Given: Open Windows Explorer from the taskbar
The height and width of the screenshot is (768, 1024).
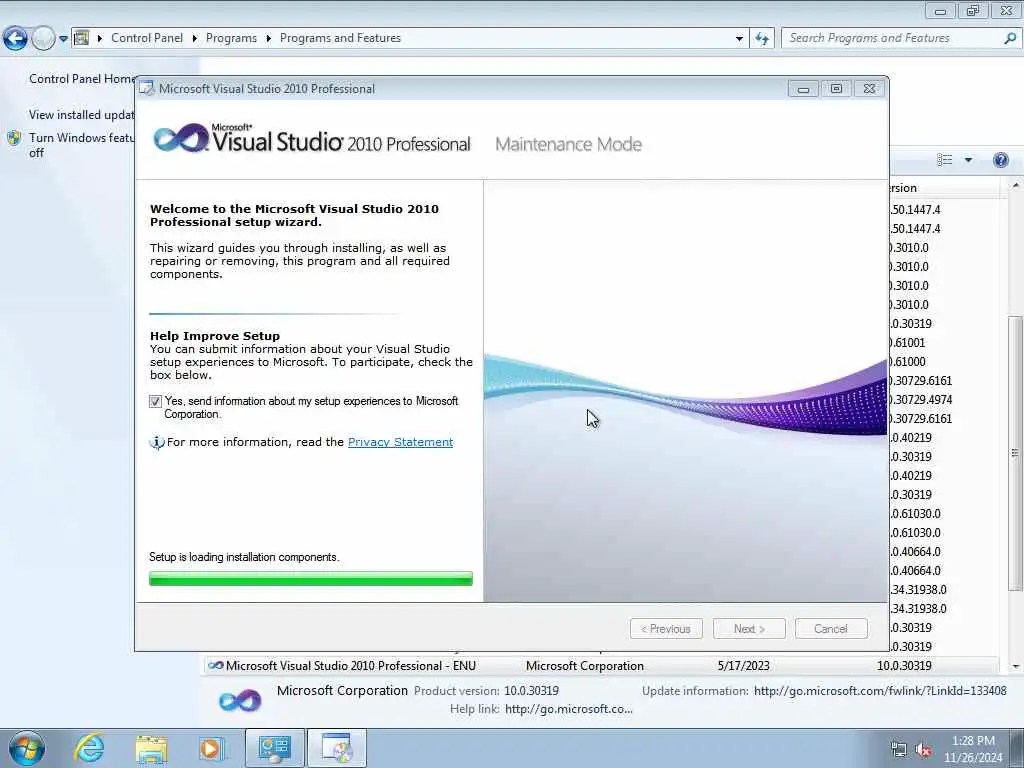Looking at the screenshot, I should (152, 748).
